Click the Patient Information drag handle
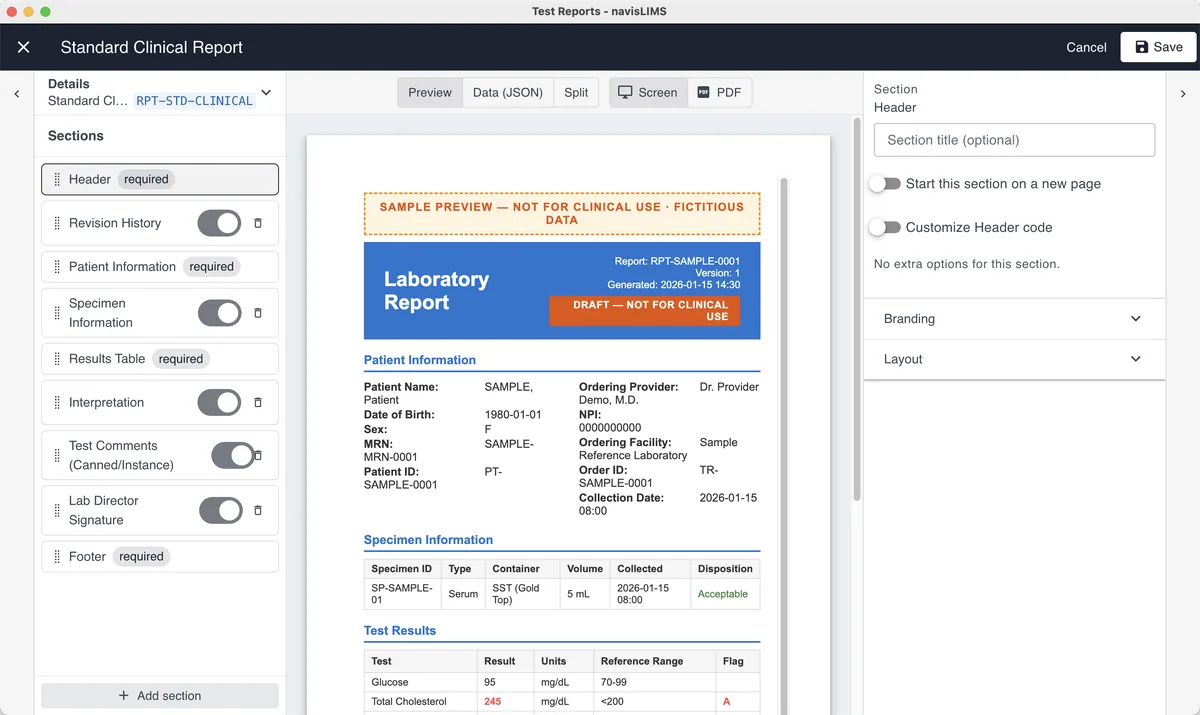The image size is (1200, 715). pyautogui.click(x=57, y=267)
